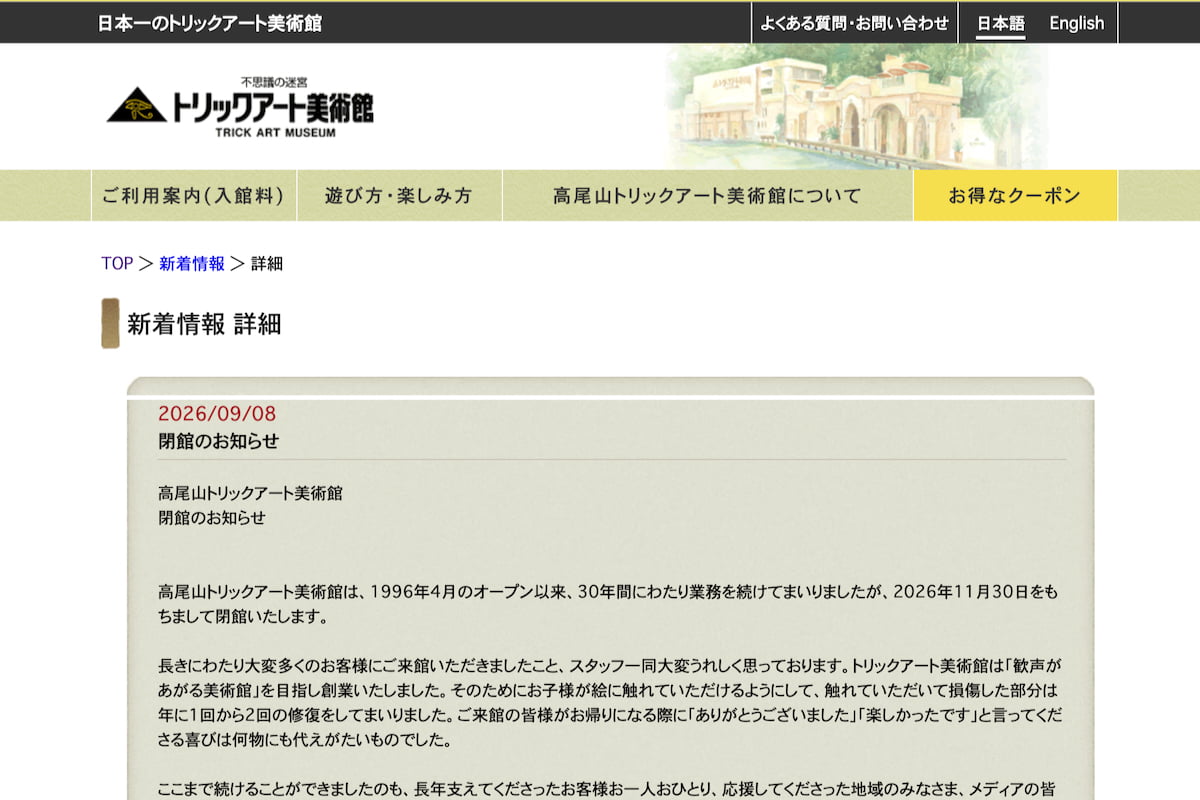The width and height of the screenshot is (1200, 800).
Task: Open ご利用案内(入館料) menu
Action: point(194,195)
